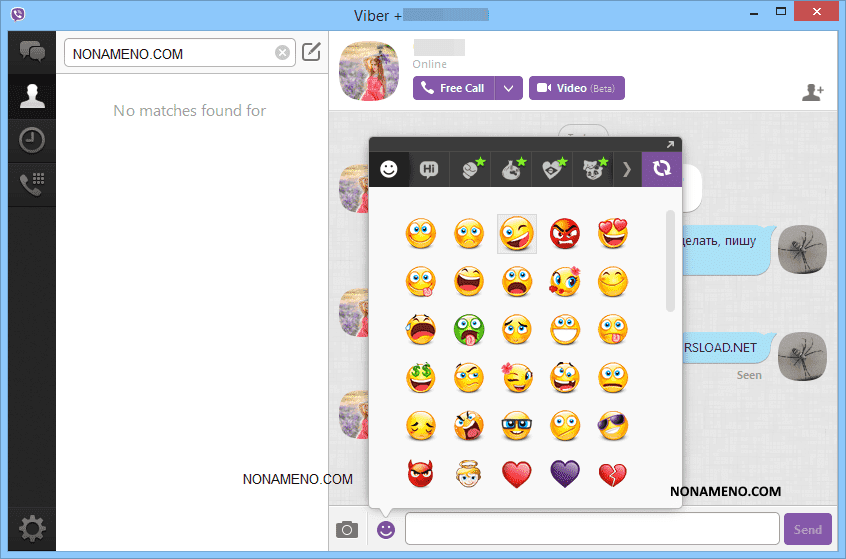Expand sticker panel to larger view

coord(671,145)
